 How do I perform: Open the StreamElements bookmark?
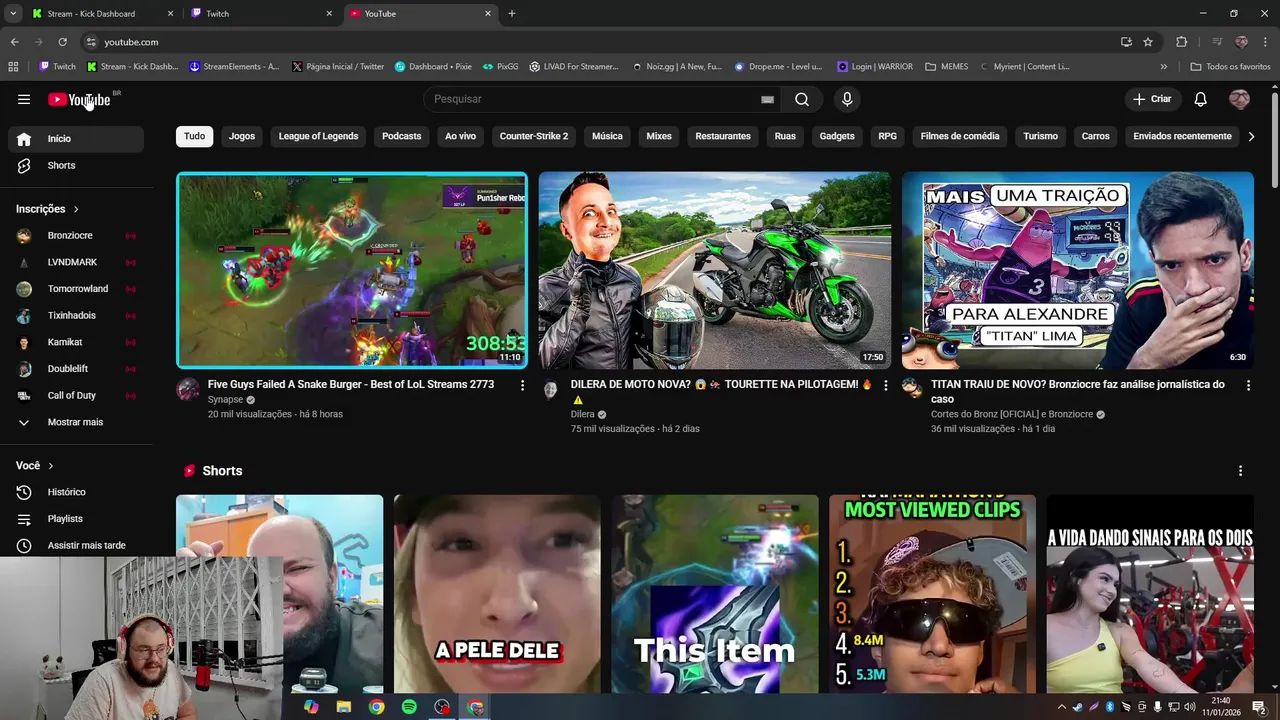[x=234, y=67]
